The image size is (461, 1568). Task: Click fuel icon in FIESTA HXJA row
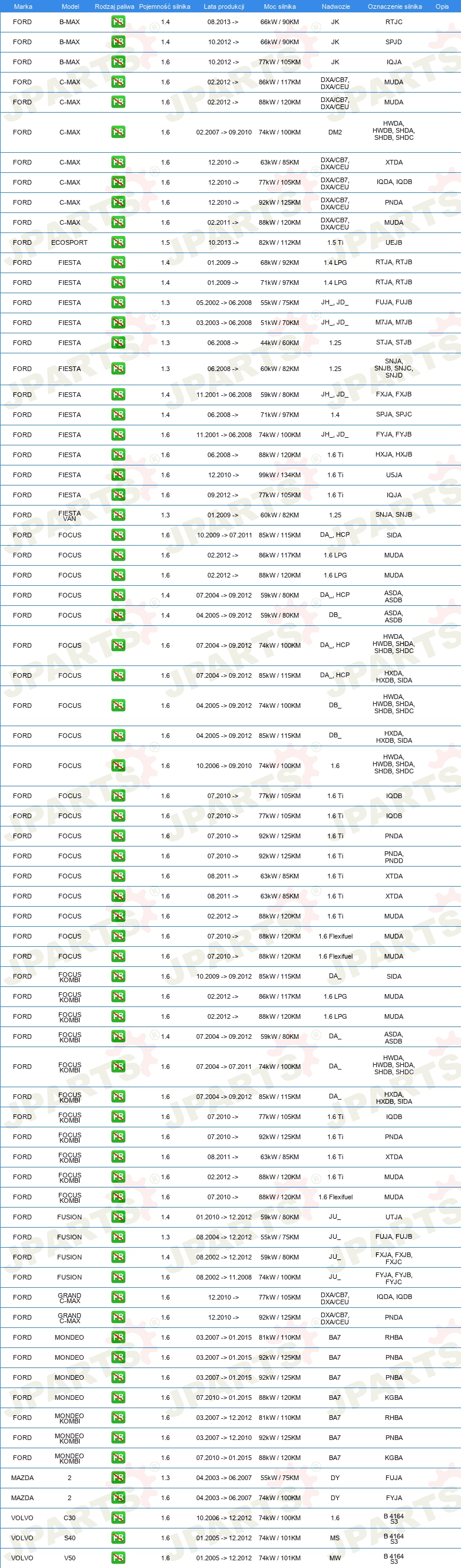(x=118, y=455)
